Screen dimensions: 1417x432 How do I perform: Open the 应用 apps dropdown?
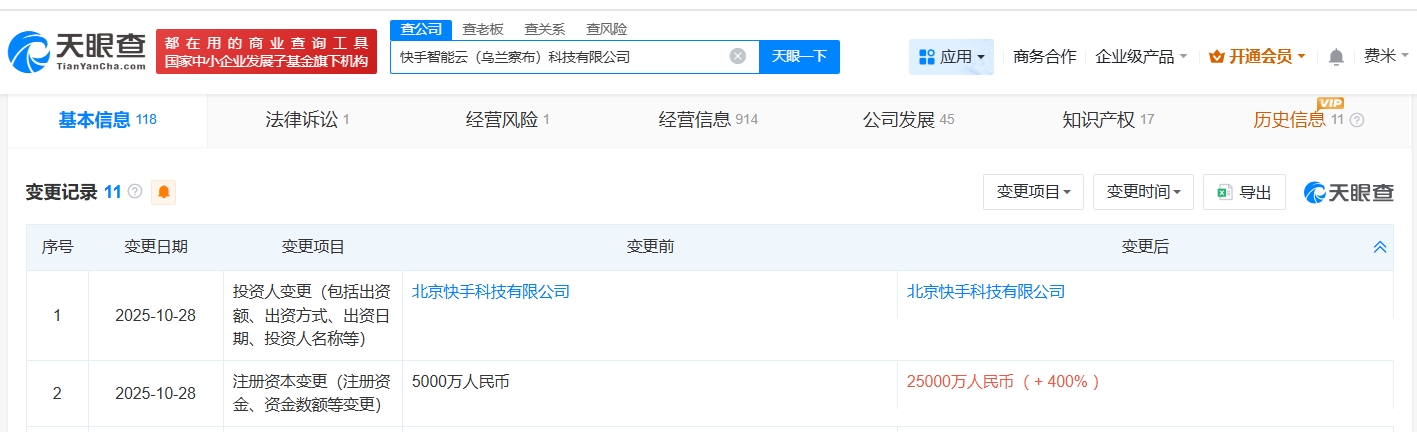click(951, 57)
